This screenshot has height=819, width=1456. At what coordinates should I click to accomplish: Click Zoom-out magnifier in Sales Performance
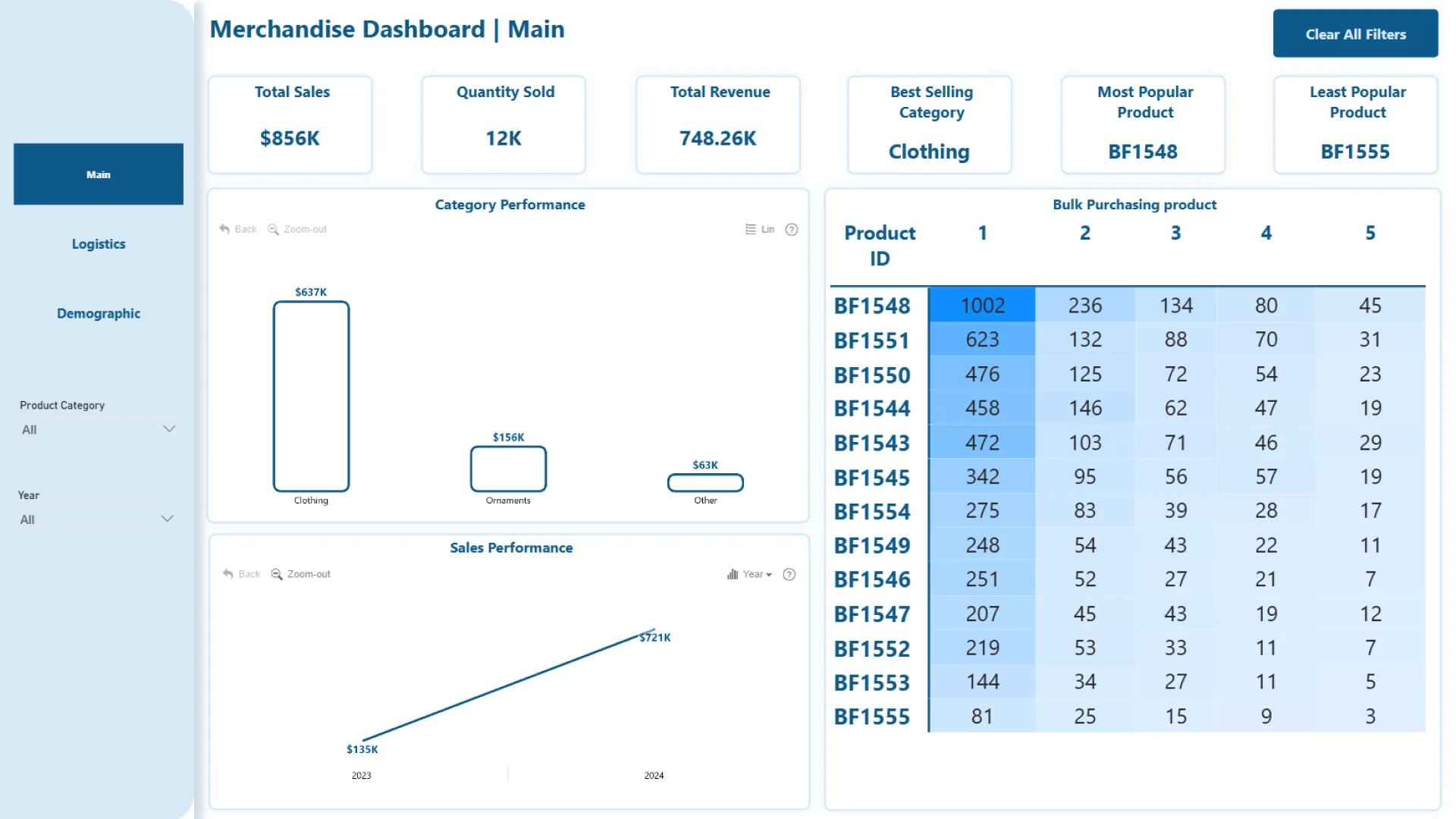click(277, 574)
